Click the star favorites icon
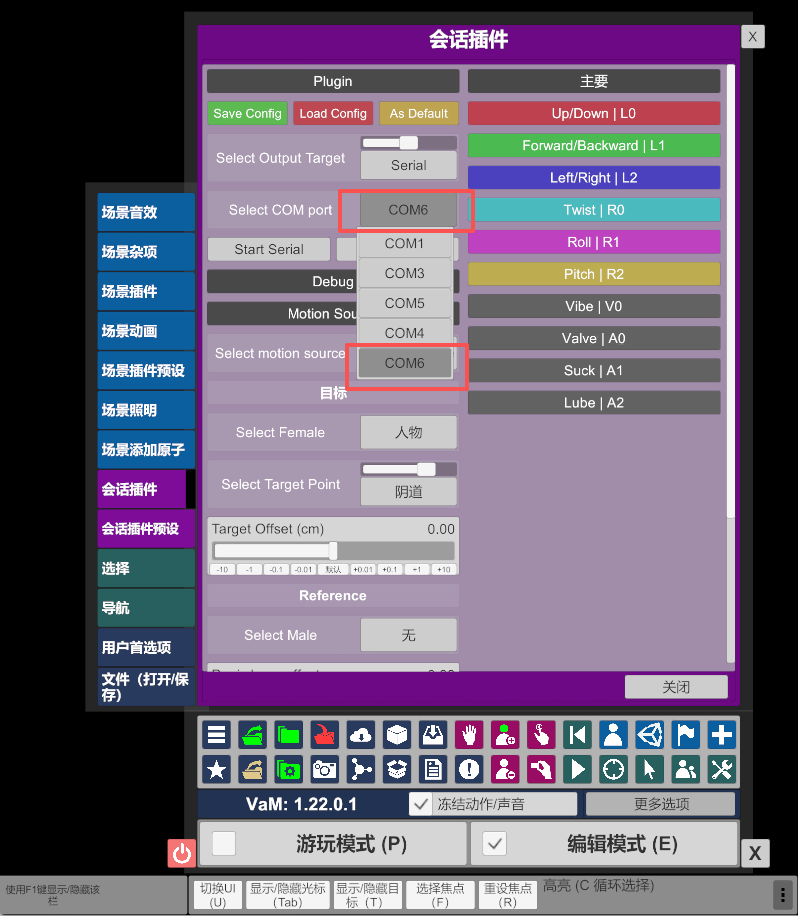This screenshot has width=798, height=916. click(217, 769)
